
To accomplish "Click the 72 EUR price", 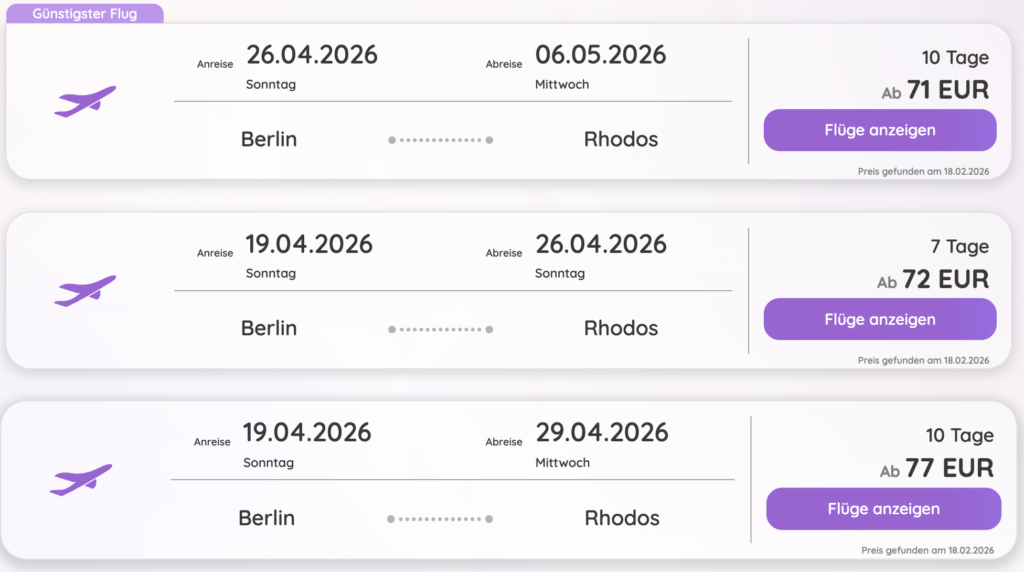I will point(945,280).
